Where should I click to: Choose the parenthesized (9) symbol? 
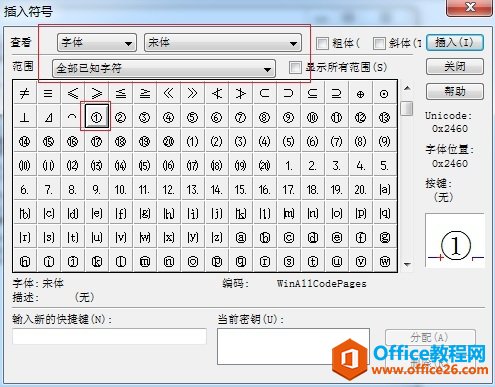click(x=384, y=141)
